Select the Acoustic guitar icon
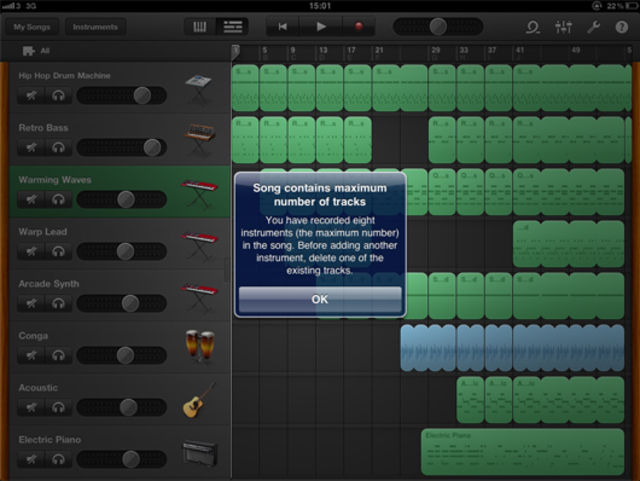640x481 pixels. pos(199,400)
